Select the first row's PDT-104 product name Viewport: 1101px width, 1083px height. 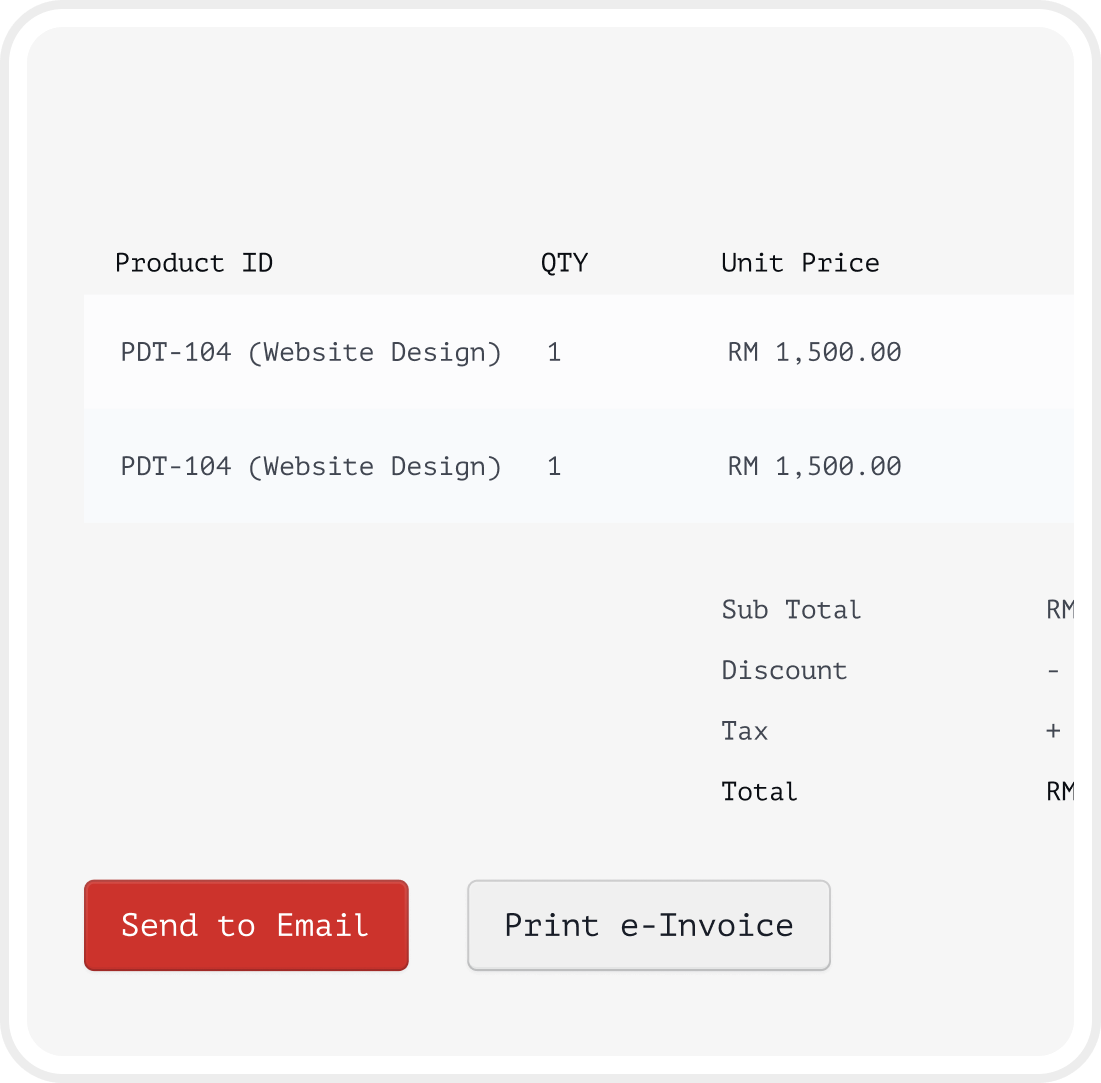(x=310, y=352)
